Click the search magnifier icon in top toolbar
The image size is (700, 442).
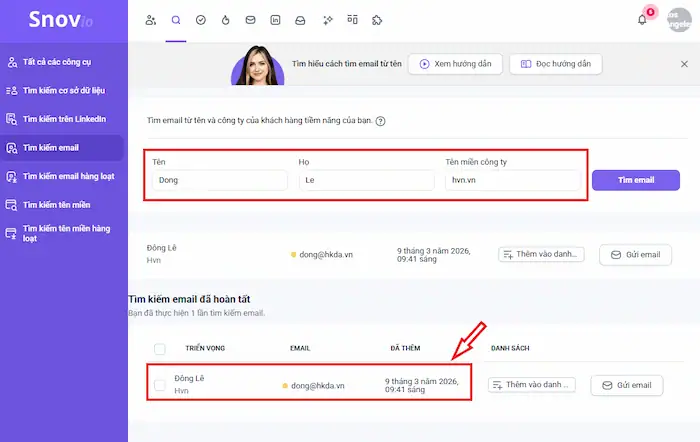176,19
